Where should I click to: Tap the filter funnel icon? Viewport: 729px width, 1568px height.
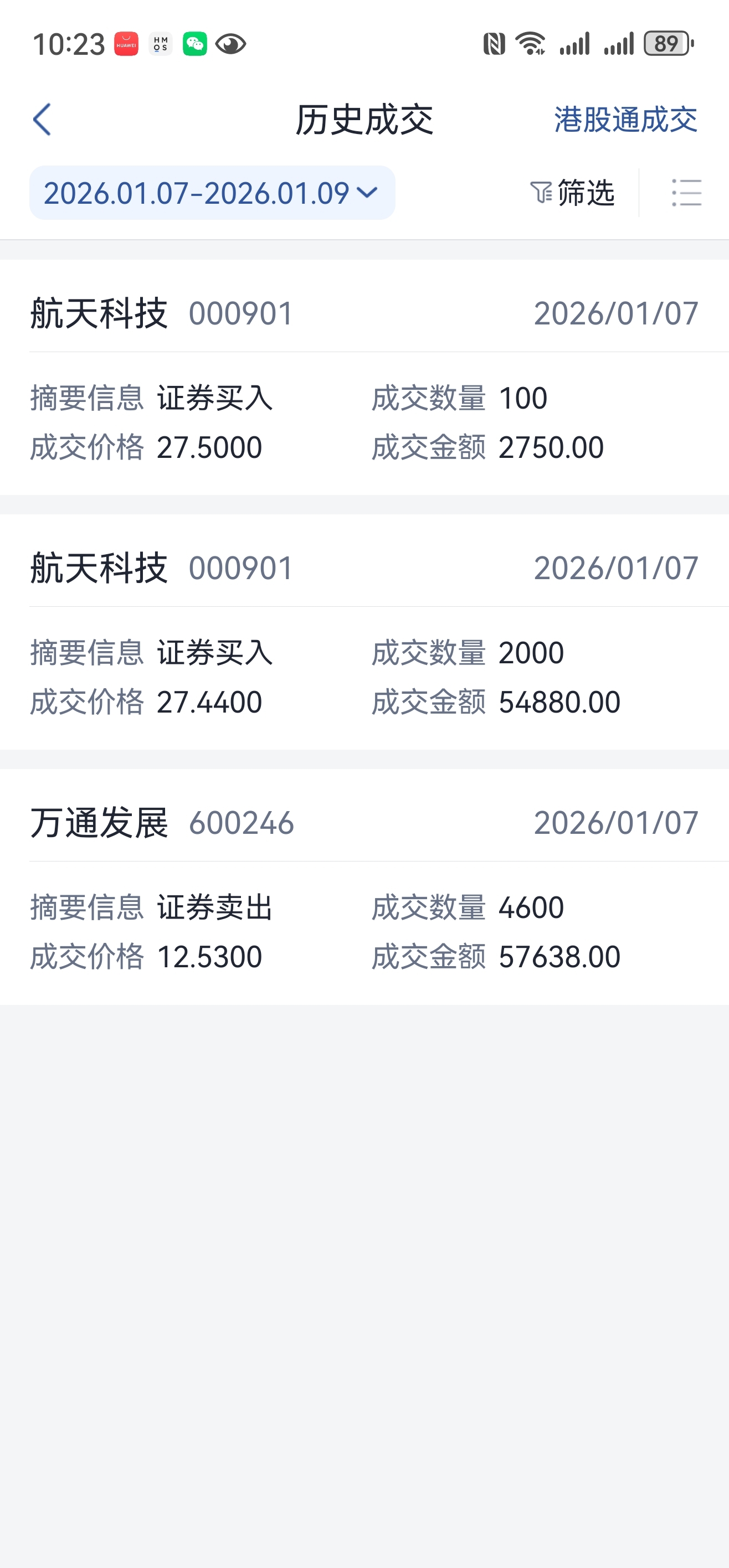tap(540, 193)
